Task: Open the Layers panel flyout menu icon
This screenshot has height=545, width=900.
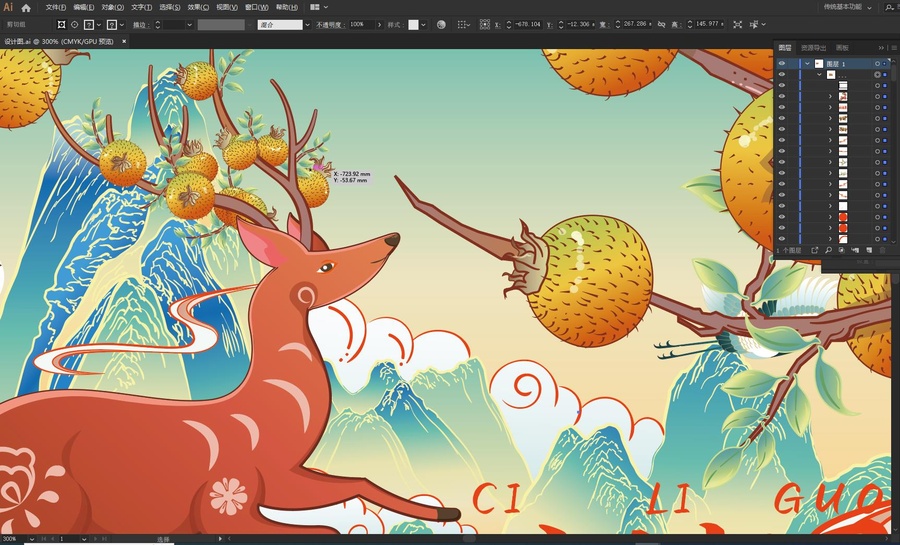Action: [894, 48]
